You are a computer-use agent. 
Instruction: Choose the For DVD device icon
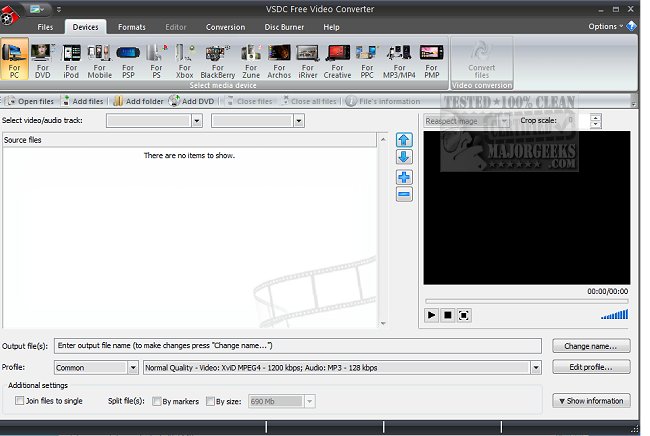pos(42,61)
